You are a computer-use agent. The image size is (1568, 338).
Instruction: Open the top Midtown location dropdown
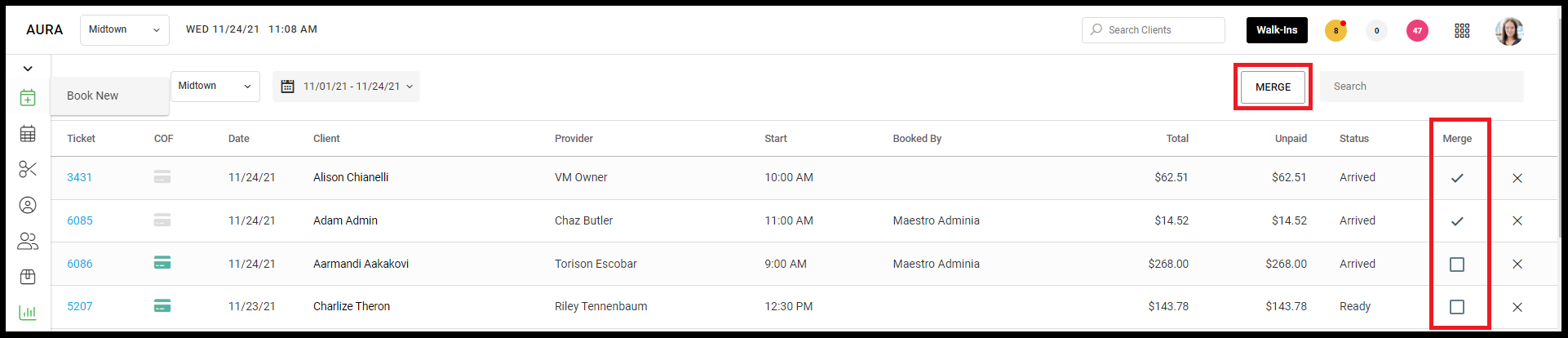125,30
